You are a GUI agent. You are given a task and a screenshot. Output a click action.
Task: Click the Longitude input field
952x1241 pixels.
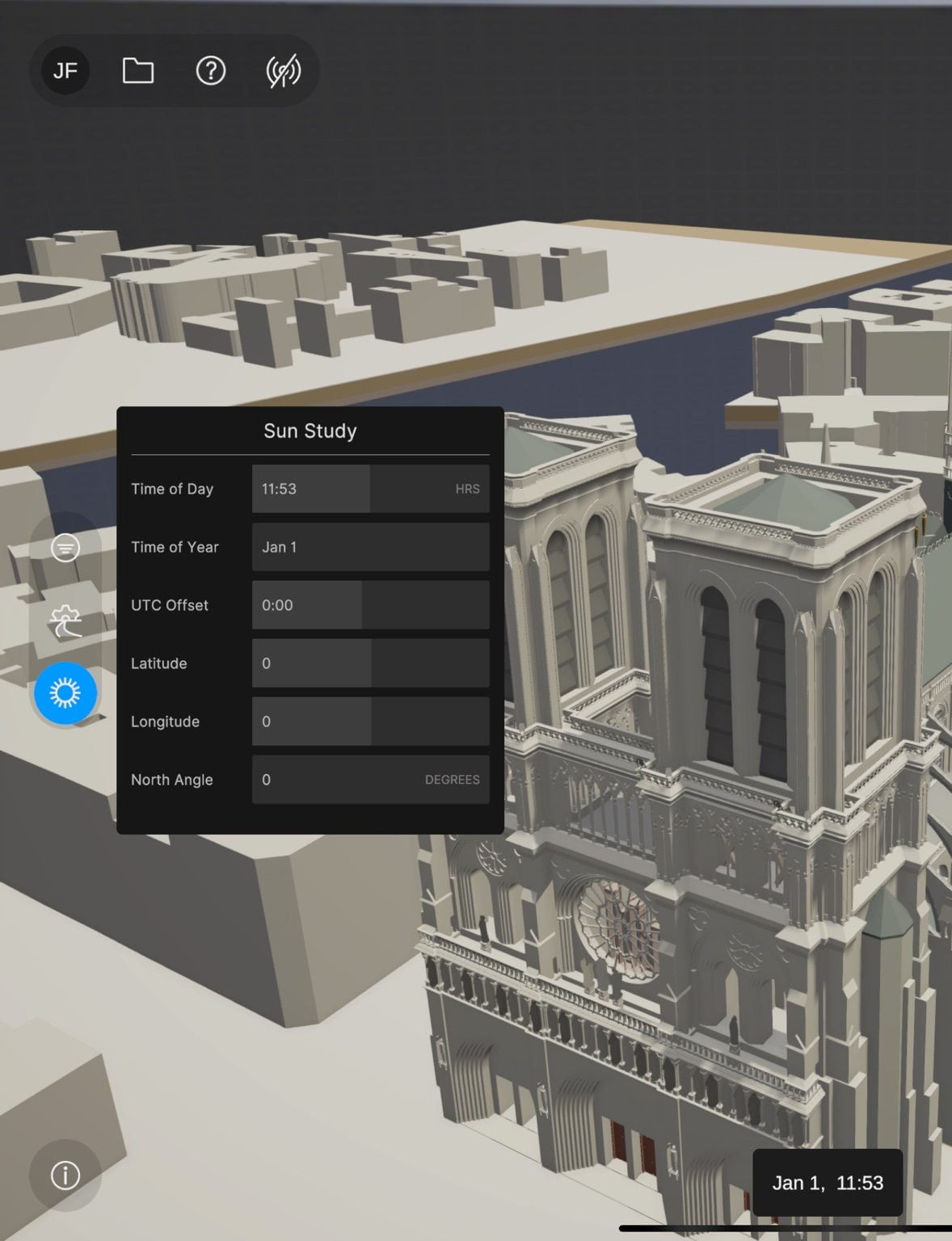[370, 721]
